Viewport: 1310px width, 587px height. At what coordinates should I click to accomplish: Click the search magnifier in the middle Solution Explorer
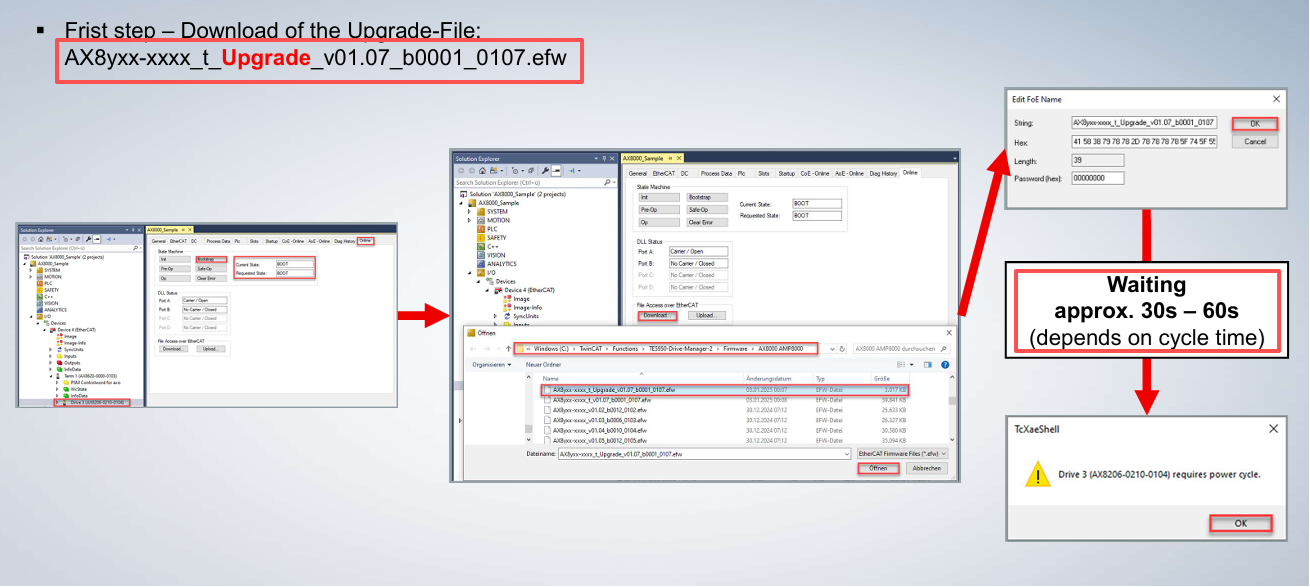[x=609, y=183]
